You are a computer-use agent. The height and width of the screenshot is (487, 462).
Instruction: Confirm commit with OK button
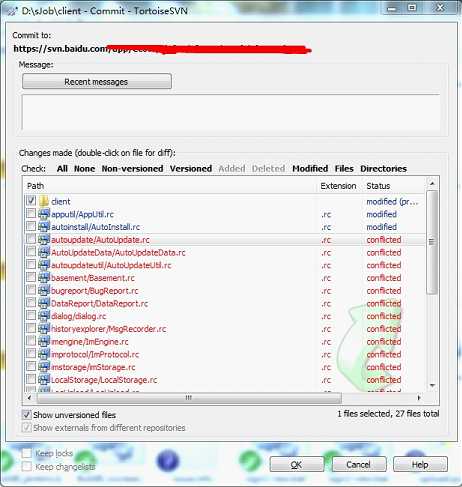297,464
